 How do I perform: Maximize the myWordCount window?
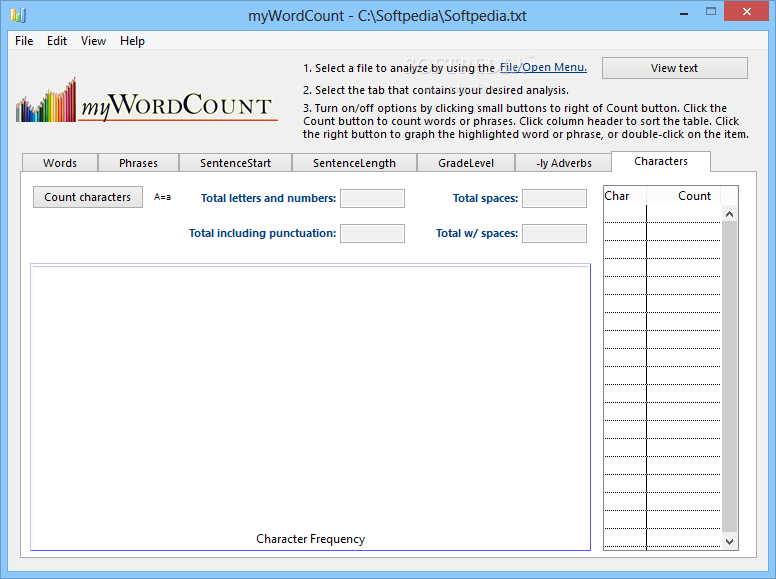coord(711,12)
